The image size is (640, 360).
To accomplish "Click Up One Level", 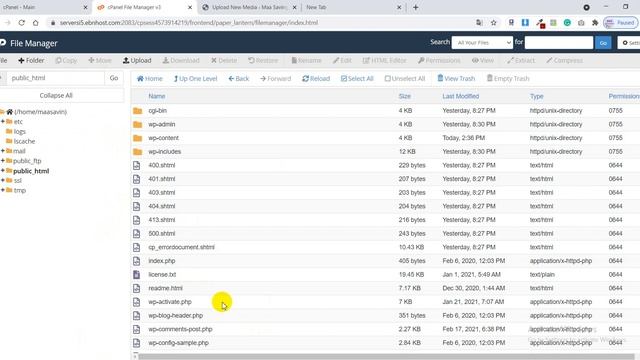I will 196,78.
